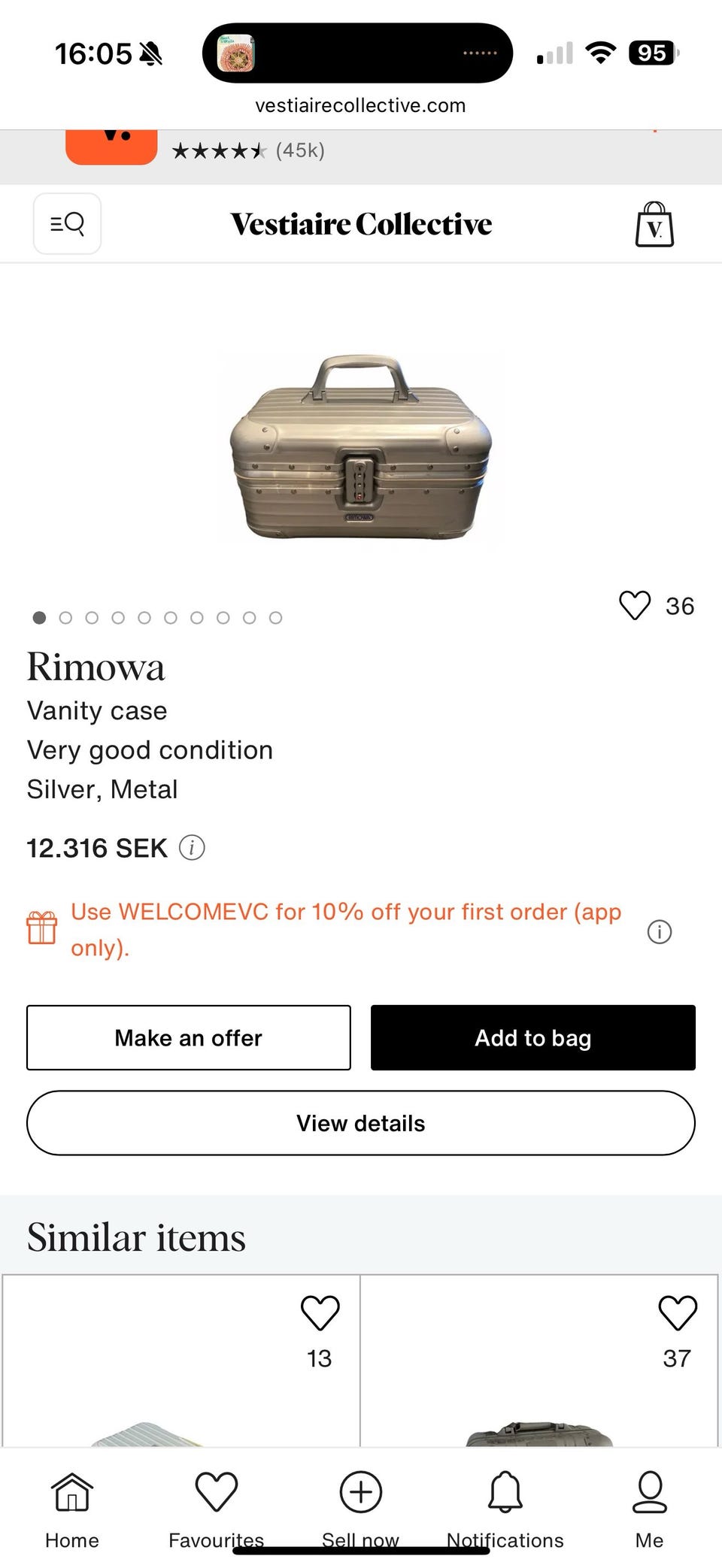Screen dimensions: 722x1568
Task: Tap the price info icon
Action: [192, 848]
